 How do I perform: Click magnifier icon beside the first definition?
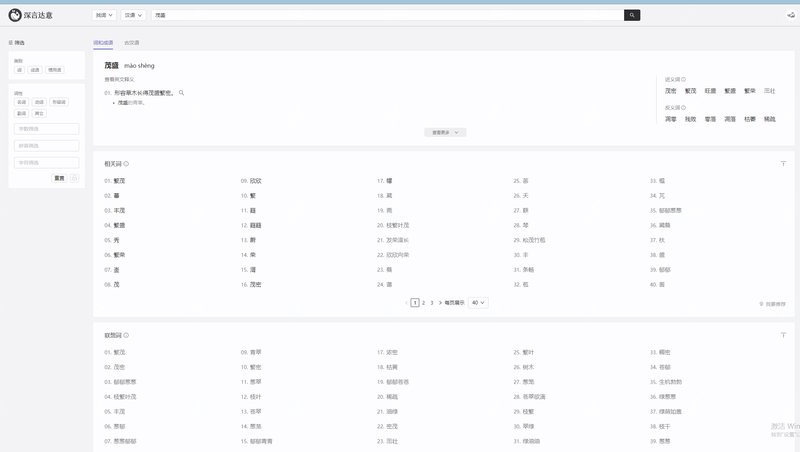pyautogui.click(x=181, y=93)
